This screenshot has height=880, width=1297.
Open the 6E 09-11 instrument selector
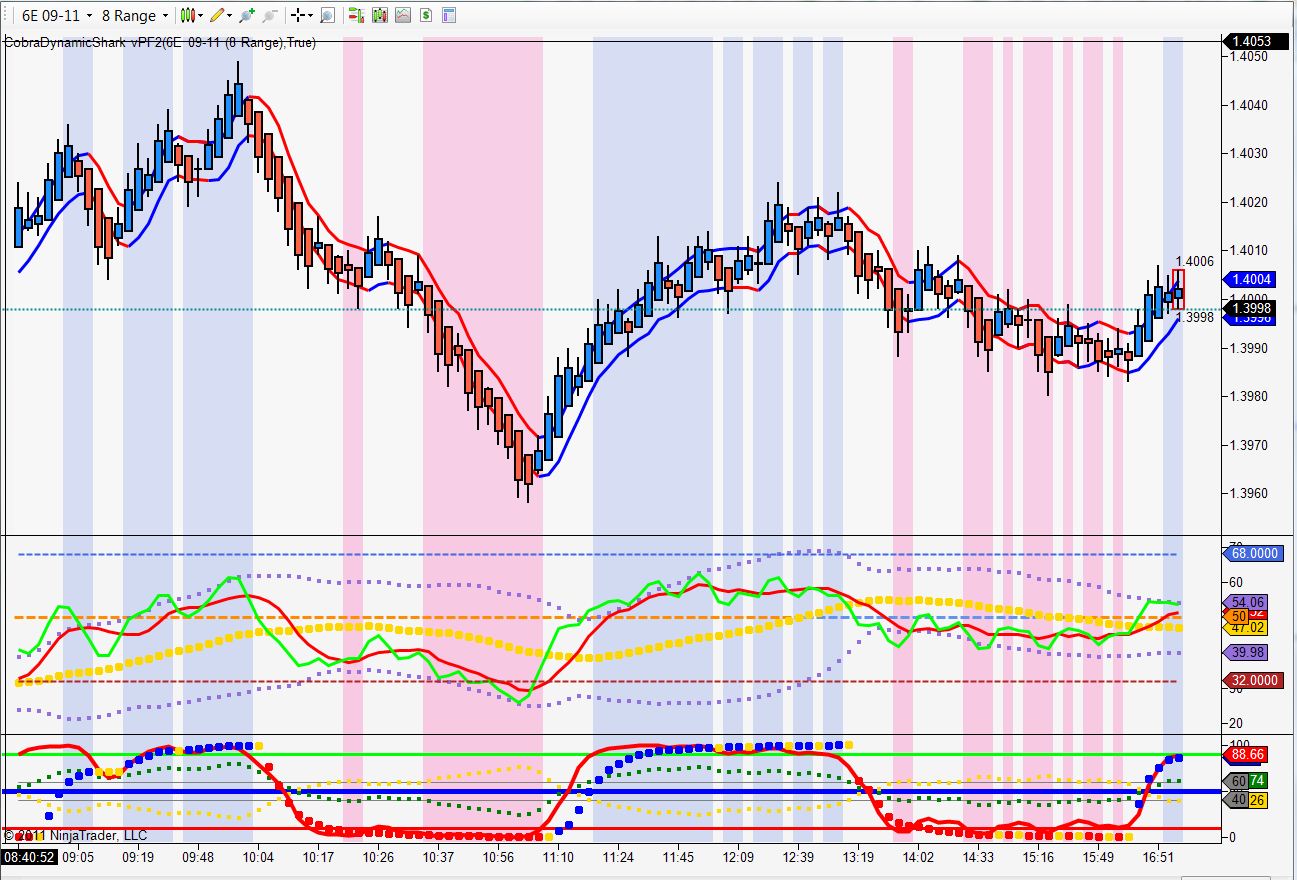click(57, 16)
